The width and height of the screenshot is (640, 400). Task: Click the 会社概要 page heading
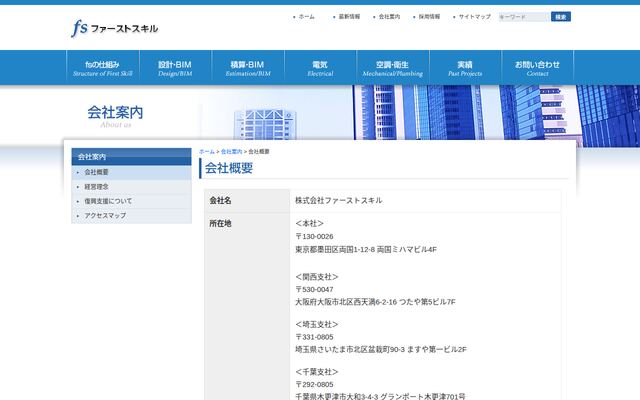point(229,168)
